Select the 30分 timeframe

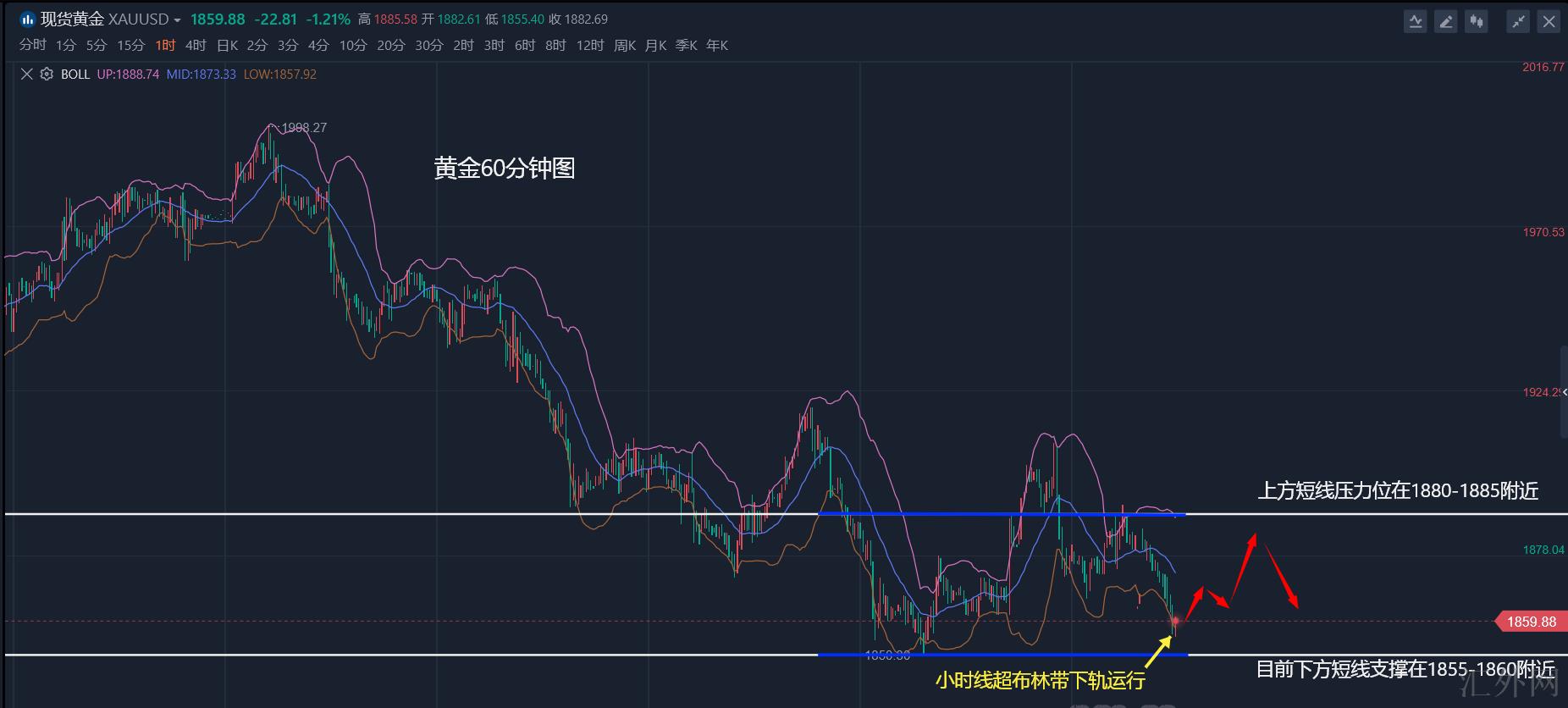tap(429, 46)
